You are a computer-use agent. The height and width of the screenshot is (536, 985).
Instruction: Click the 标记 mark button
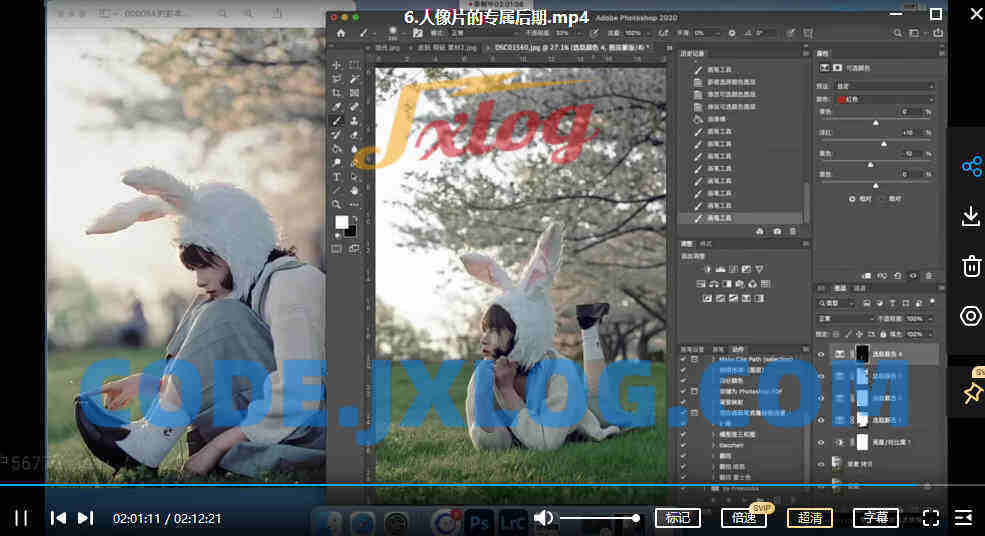[677, 517]
